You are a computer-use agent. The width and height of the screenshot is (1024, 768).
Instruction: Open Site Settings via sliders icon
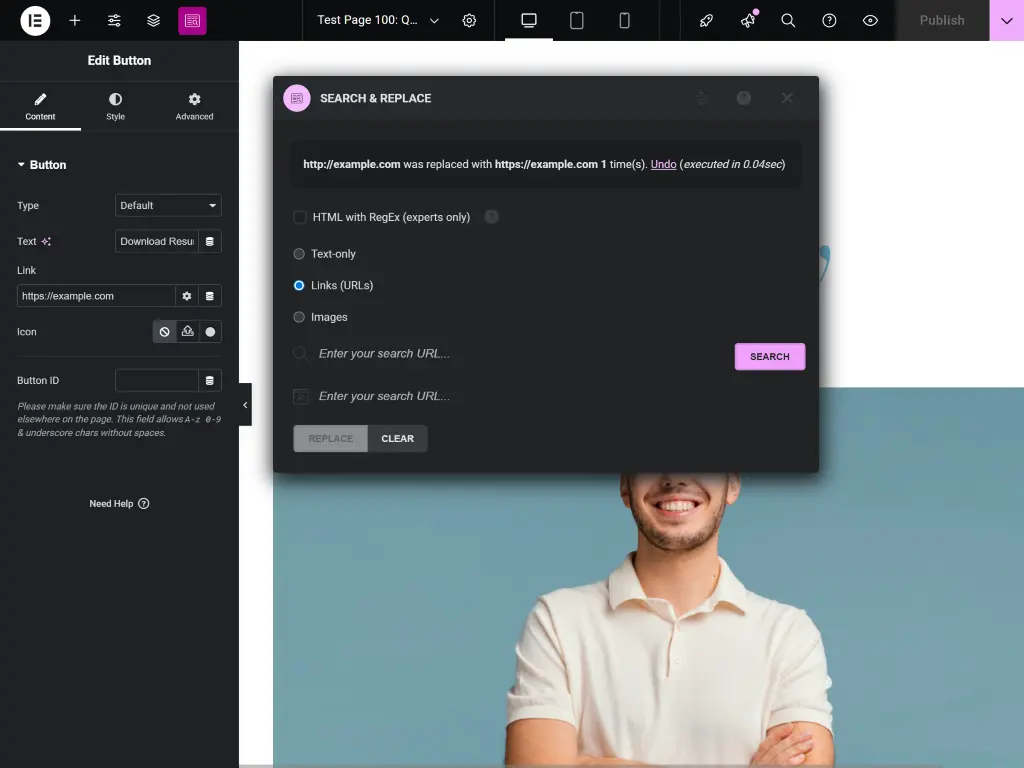114,20
